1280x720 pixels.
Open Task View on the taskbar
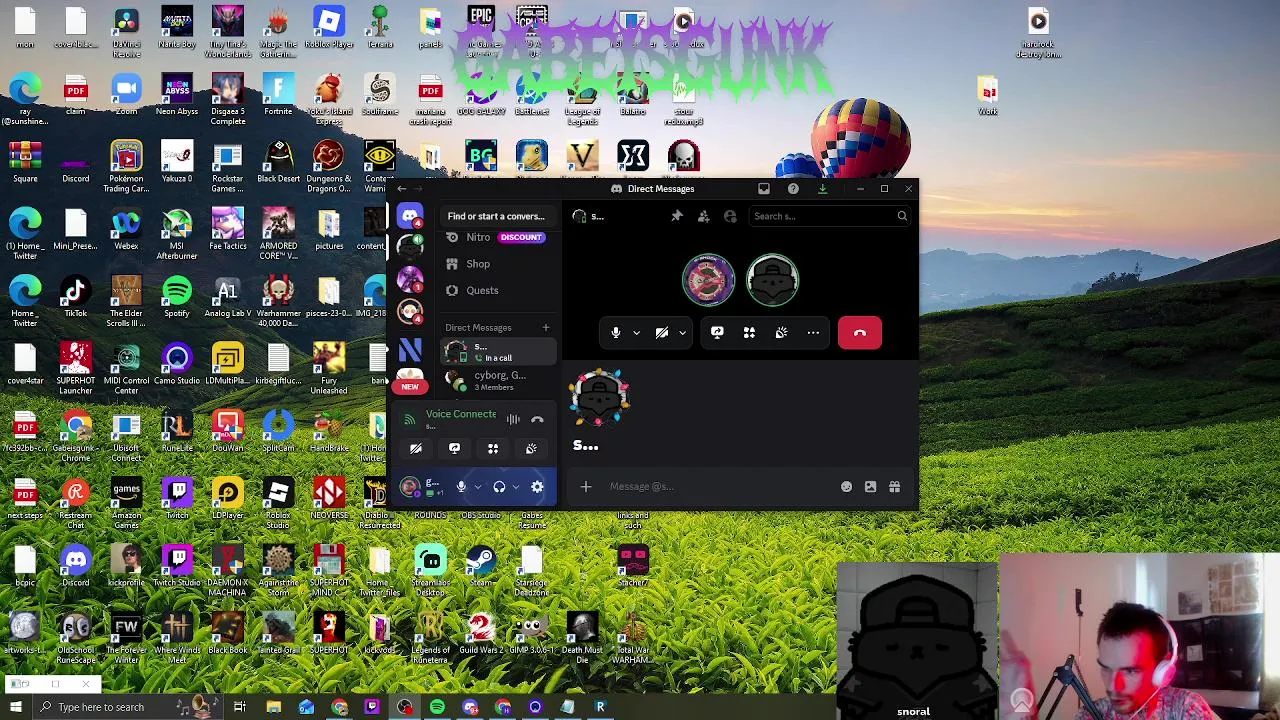240,707
